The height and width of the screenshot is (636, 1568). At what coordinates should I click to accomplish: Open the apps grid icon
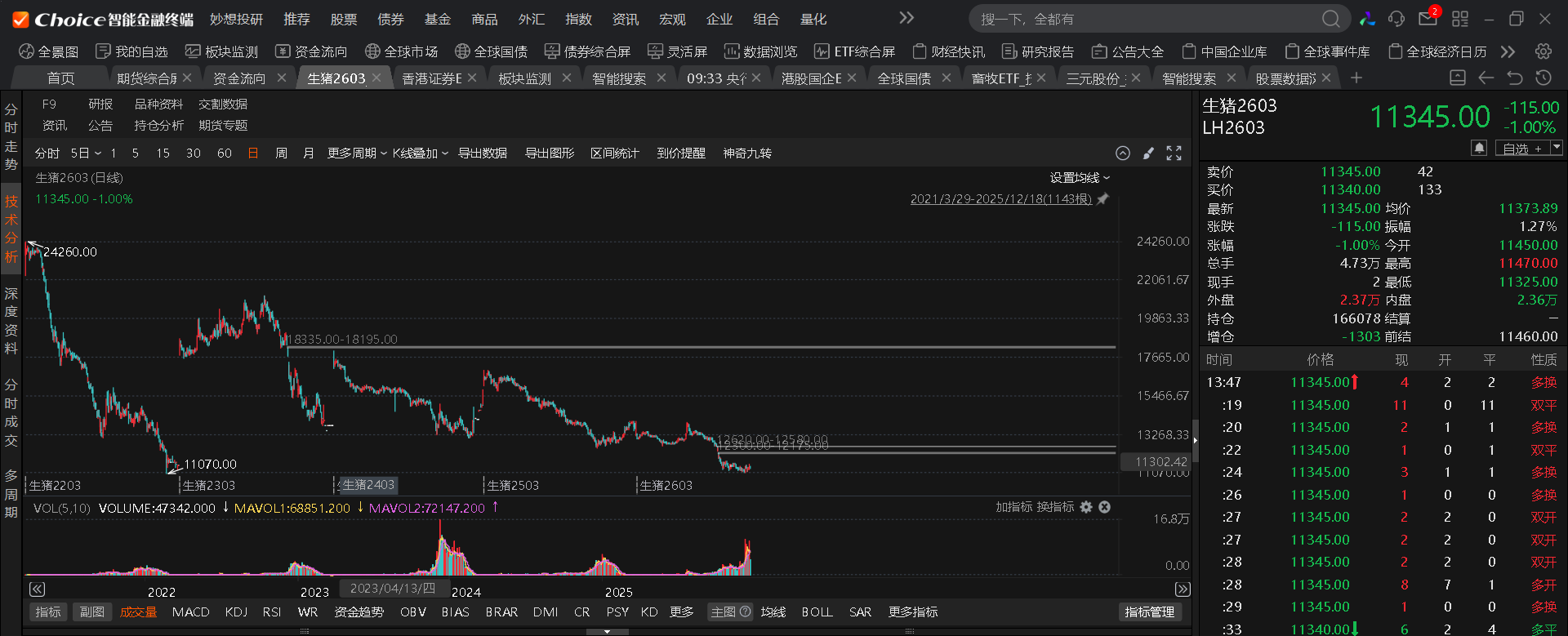pos(1460,19)
